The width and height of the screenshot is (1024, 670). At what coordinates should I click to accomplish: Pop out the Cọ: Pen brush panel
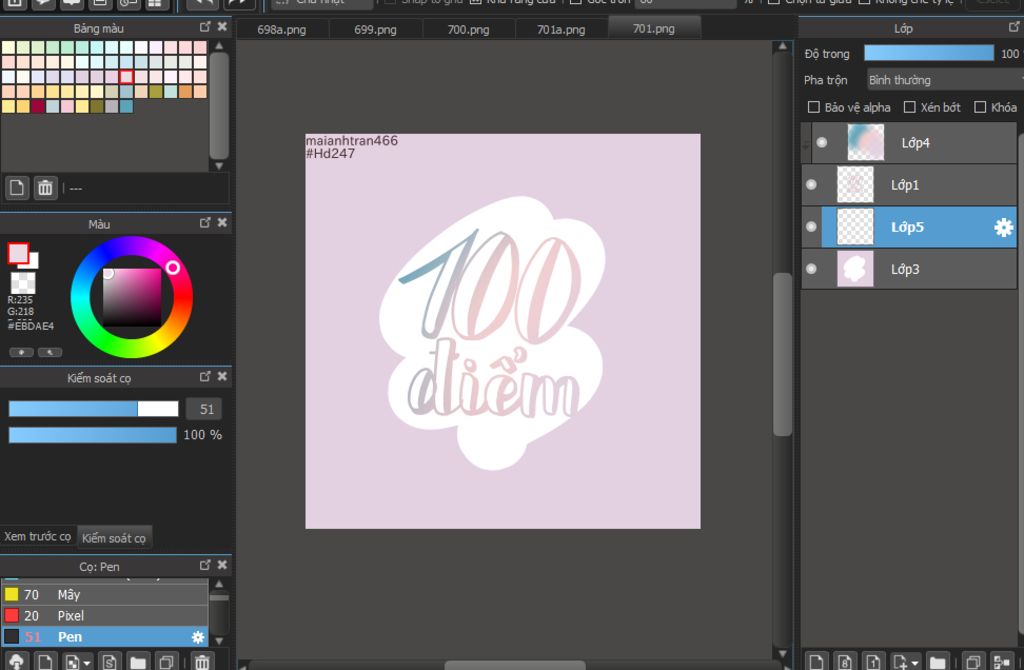click(x=204, y=565)
